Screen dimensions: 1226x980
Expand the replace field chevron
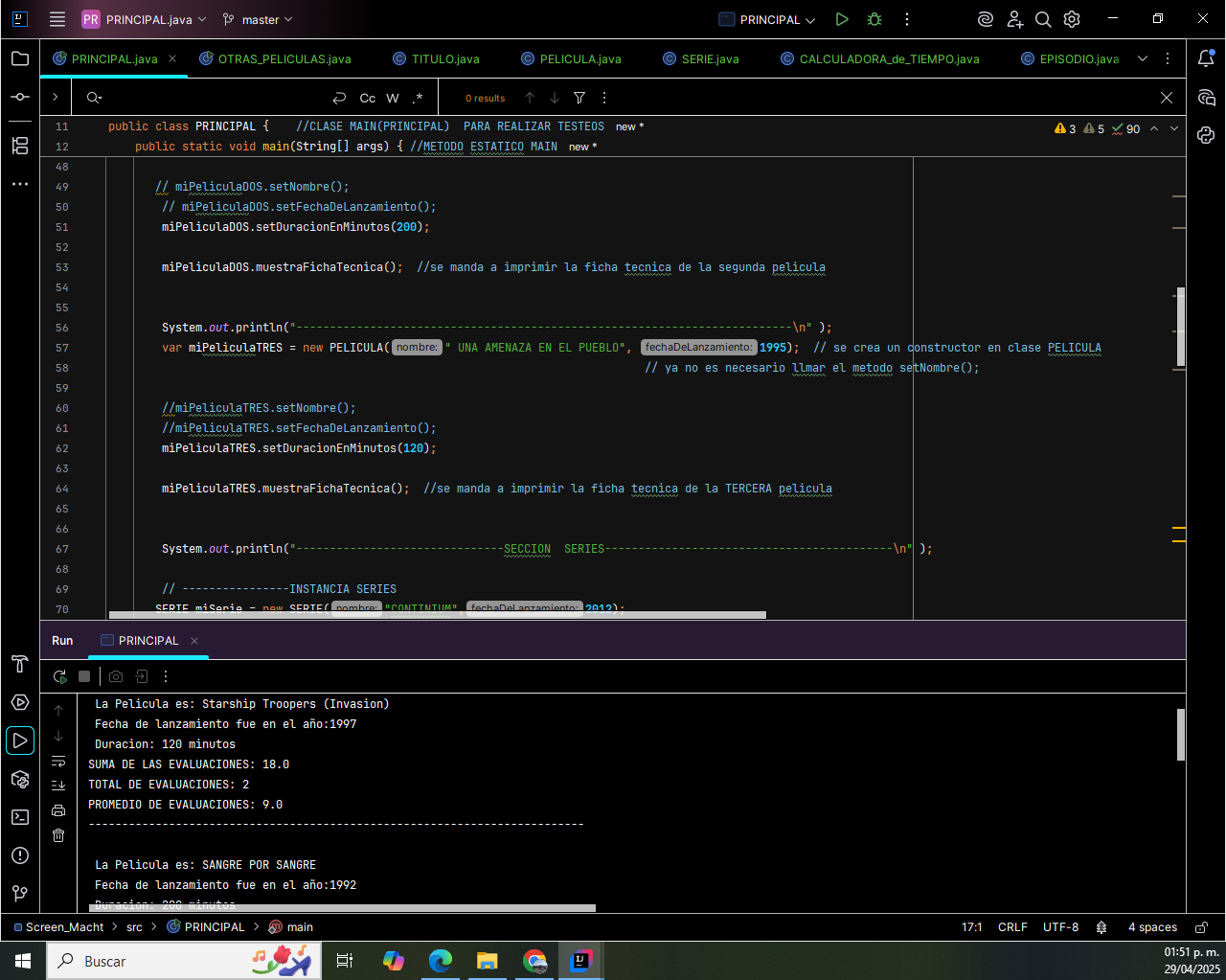56,98
